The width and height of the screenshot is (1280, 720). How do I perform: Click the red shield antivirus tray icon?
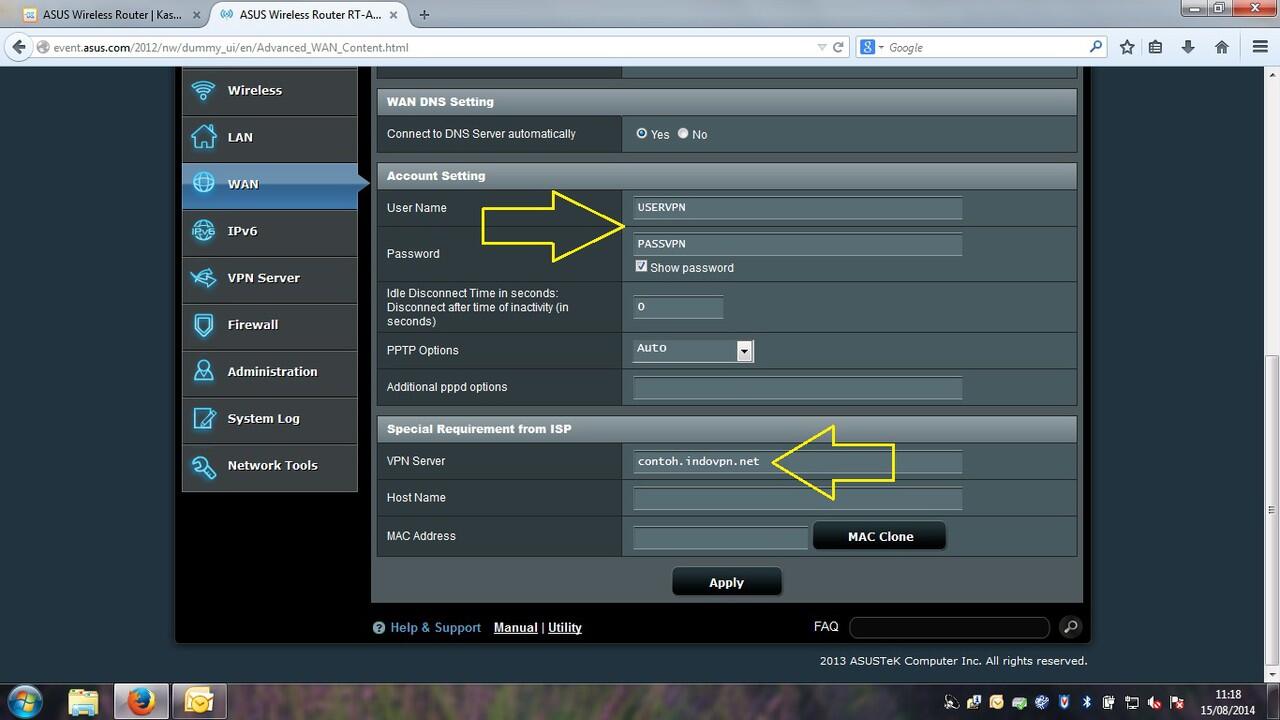click(x=1064, y=703)
